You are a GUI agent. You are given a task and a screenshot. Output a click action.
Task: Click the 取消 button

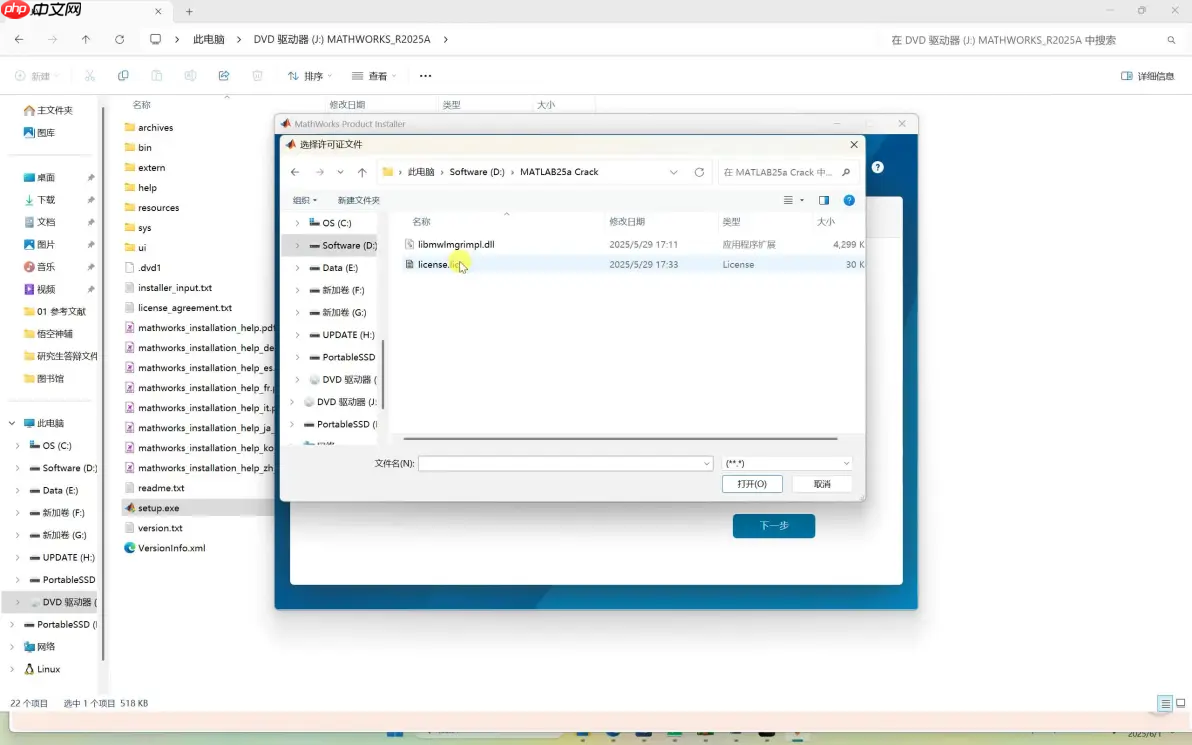tap(822, 483)
